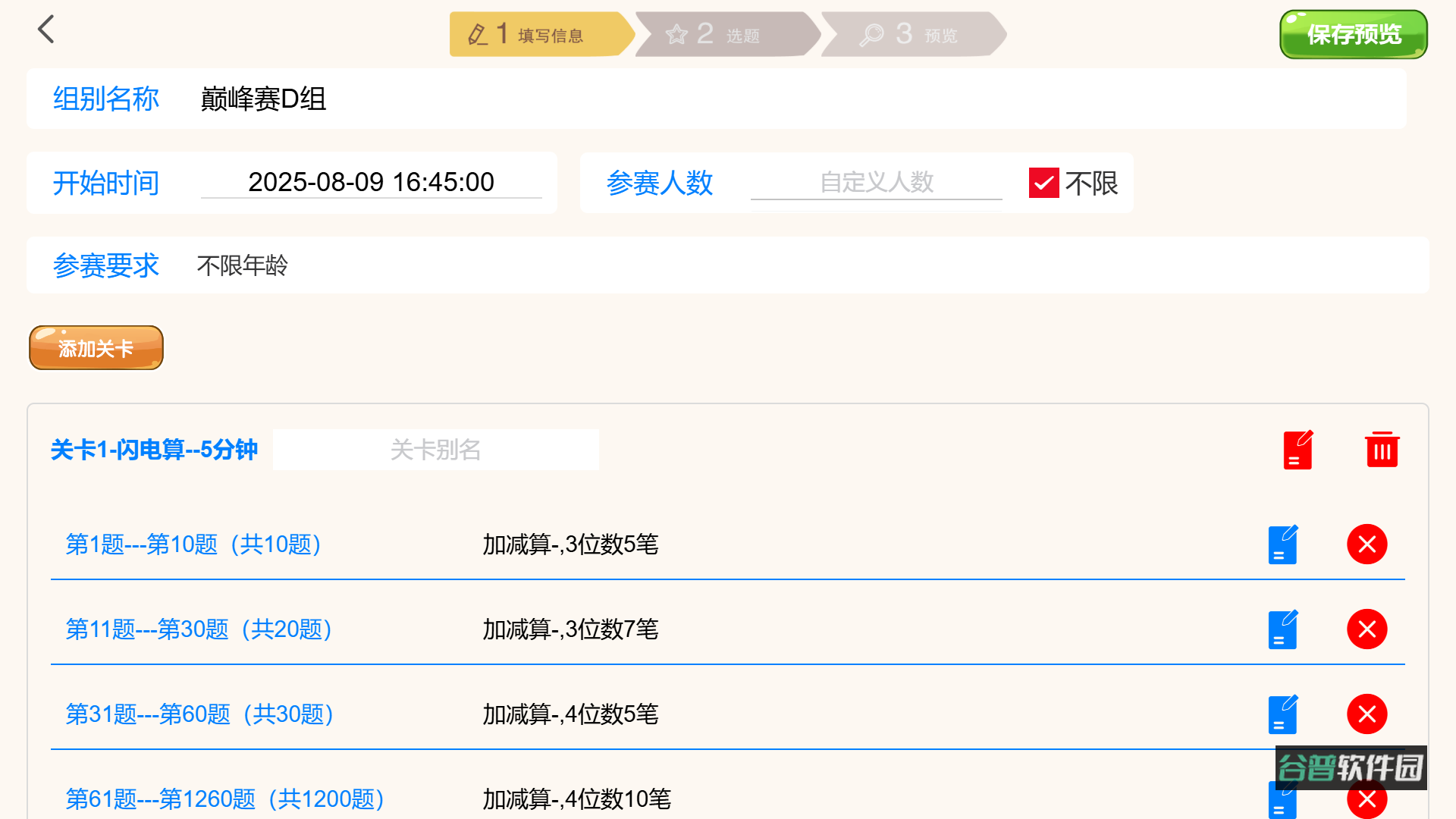This screenshot has height=819, width=1456.
Task: Click the 添加关卡 button
Action: [x=96, y=348]
